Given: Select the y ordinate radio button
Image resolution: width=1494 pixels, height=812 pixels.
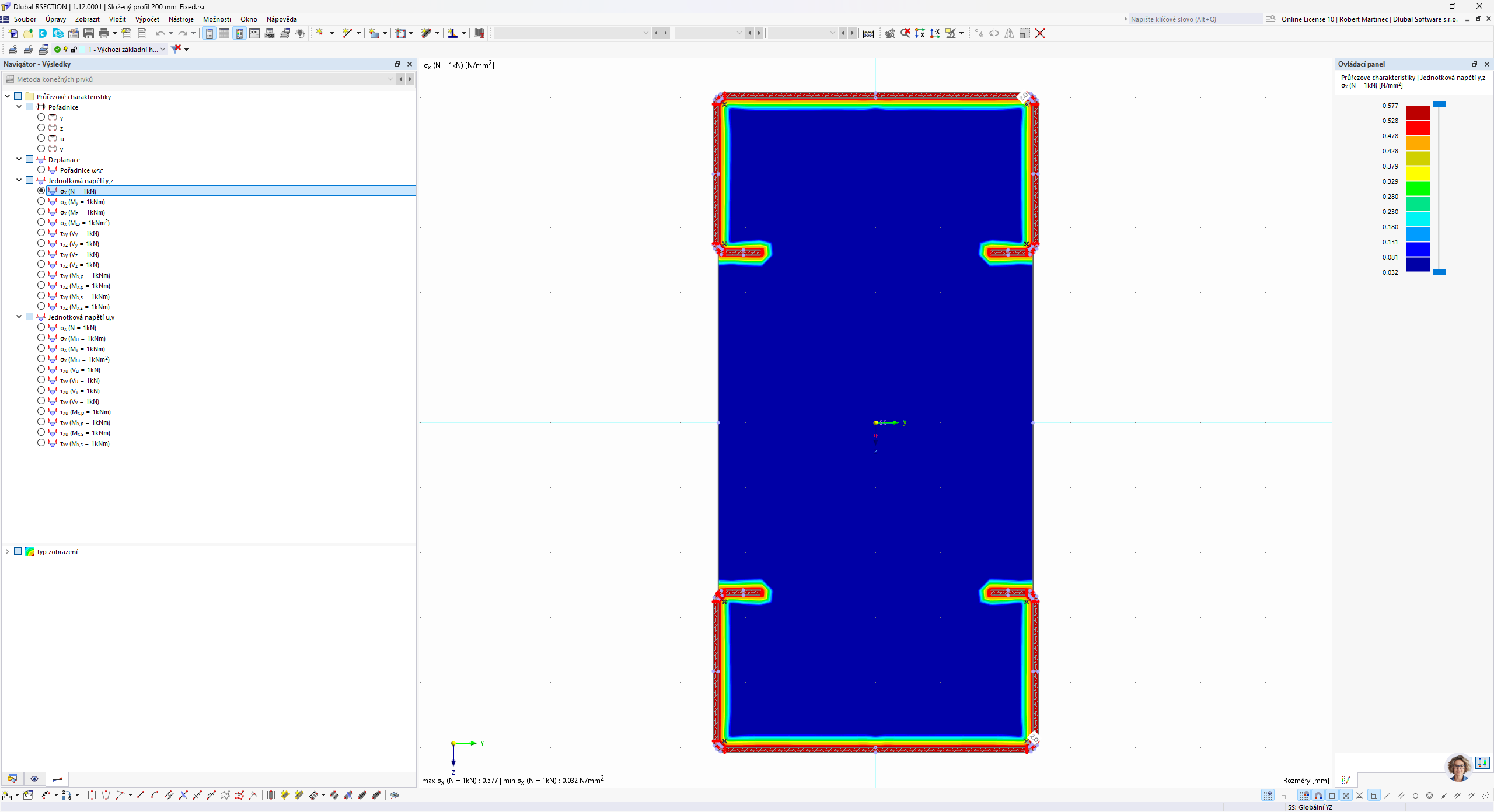Looking at the screenshot, I should [x=41, y=117].
